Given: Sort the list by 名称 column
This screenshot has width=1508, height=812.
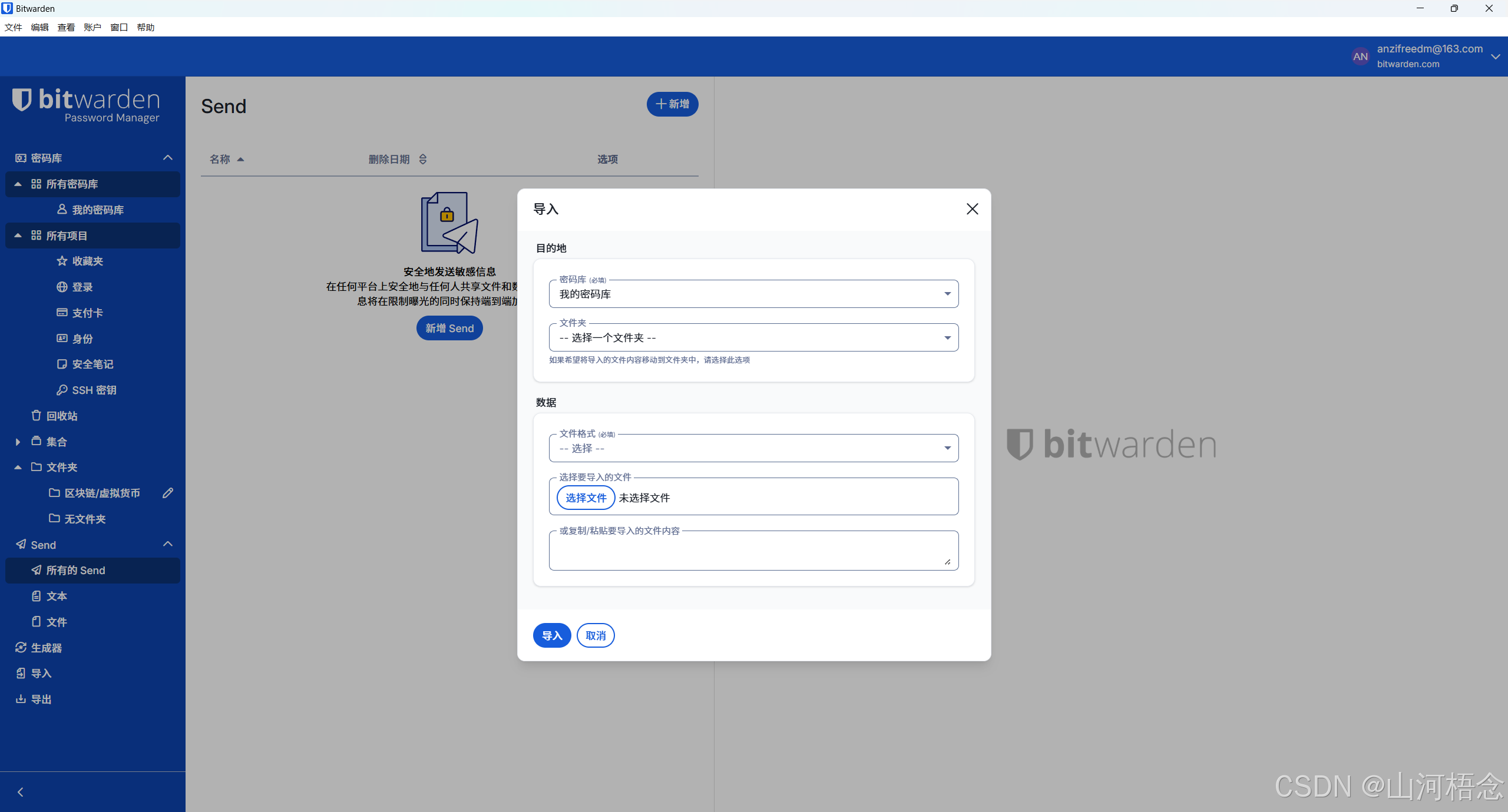Looking at the screenshot, I should (x=227, y=159).
